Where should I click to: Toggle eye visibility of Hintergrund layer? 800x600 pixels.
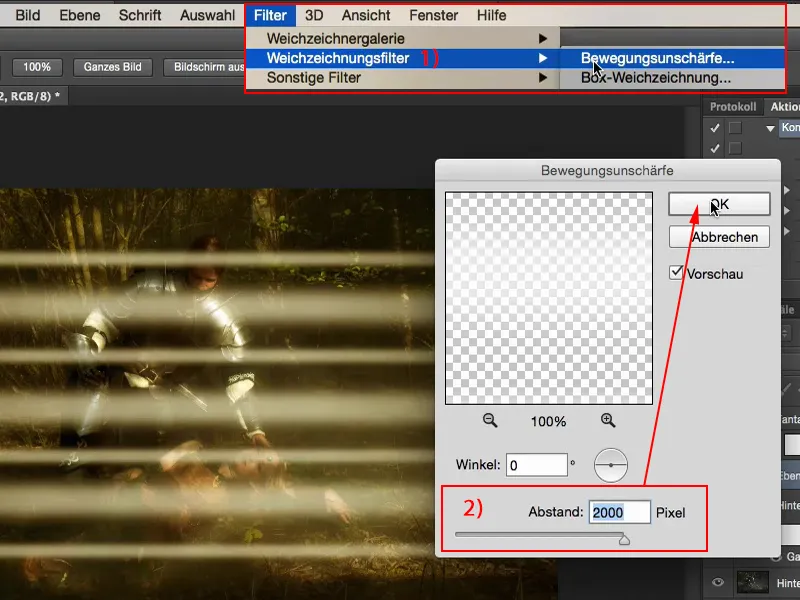(x=717, y=582)
